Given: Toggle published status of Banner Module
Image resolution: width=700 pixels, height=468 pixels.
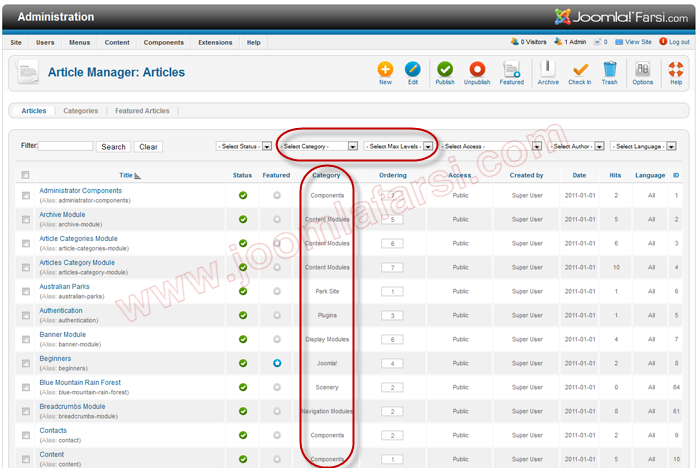Looking at the screenshot, I should click(x=243, y=339).
